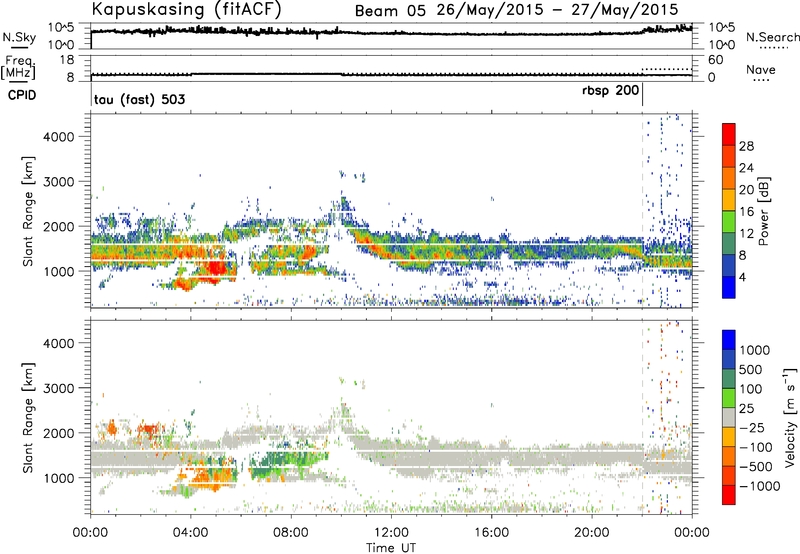800x554 pixels.
Task: Click the 28 tick on Power colorbar
Action: click(746, 146)
